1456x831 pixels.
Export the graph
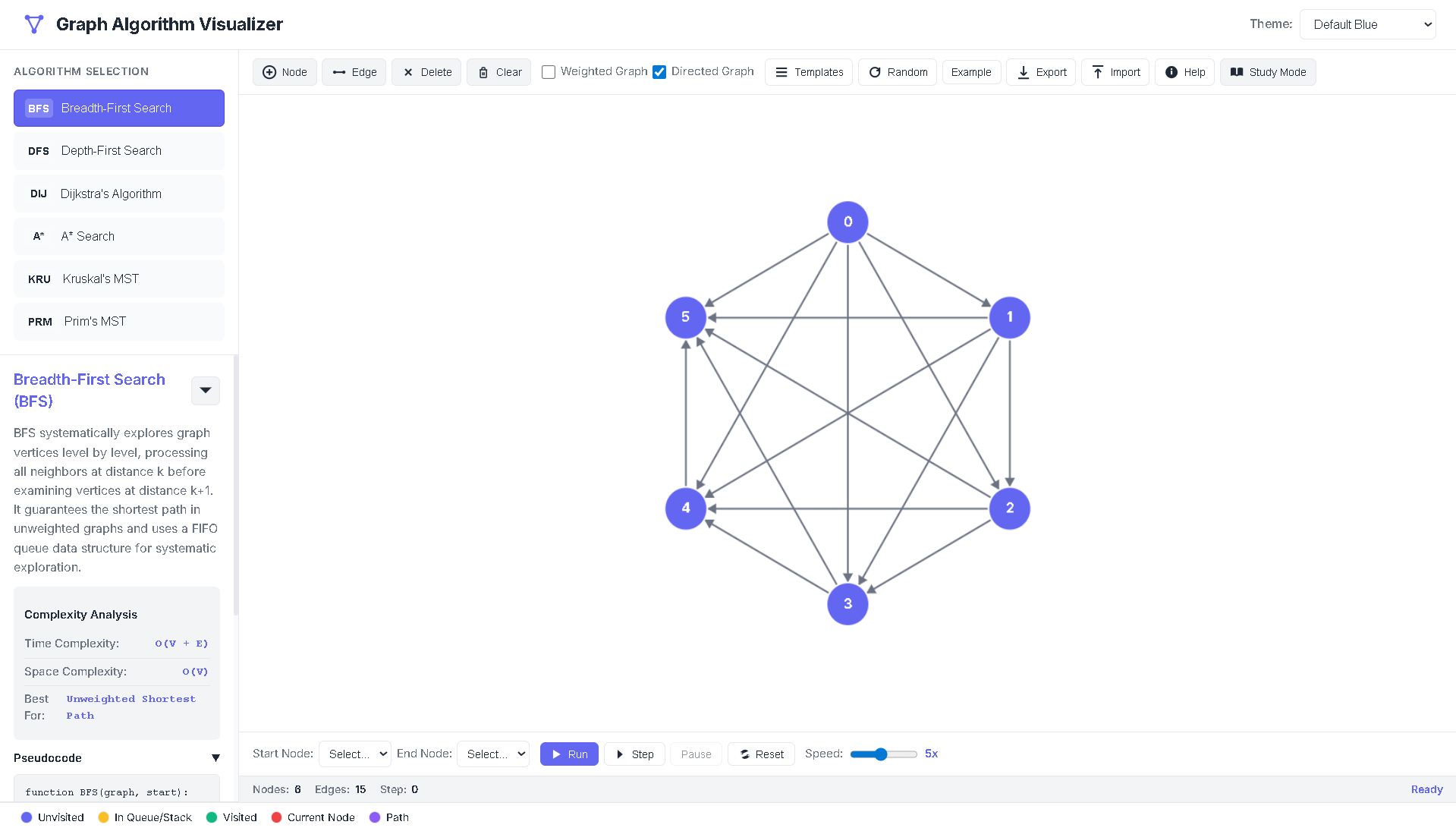pyautogui.click(x=1041, y=72)
